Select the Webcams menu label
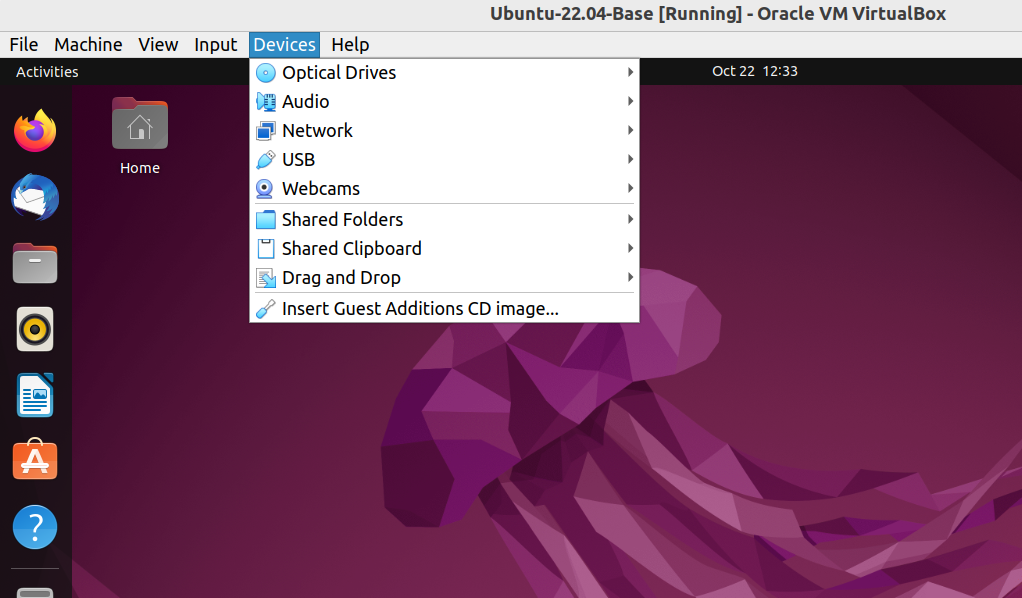The width and height of the screenshot is (1022, 598). 321,188
